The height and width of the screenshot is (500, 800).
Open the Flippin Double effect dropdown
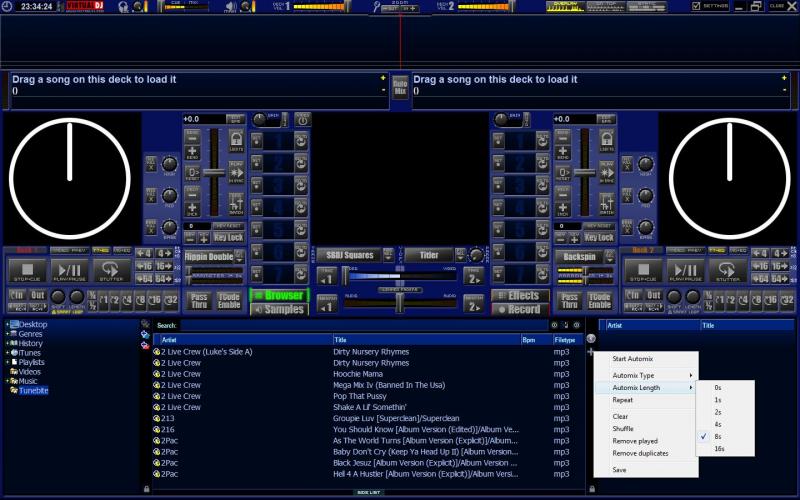(239, 257)
